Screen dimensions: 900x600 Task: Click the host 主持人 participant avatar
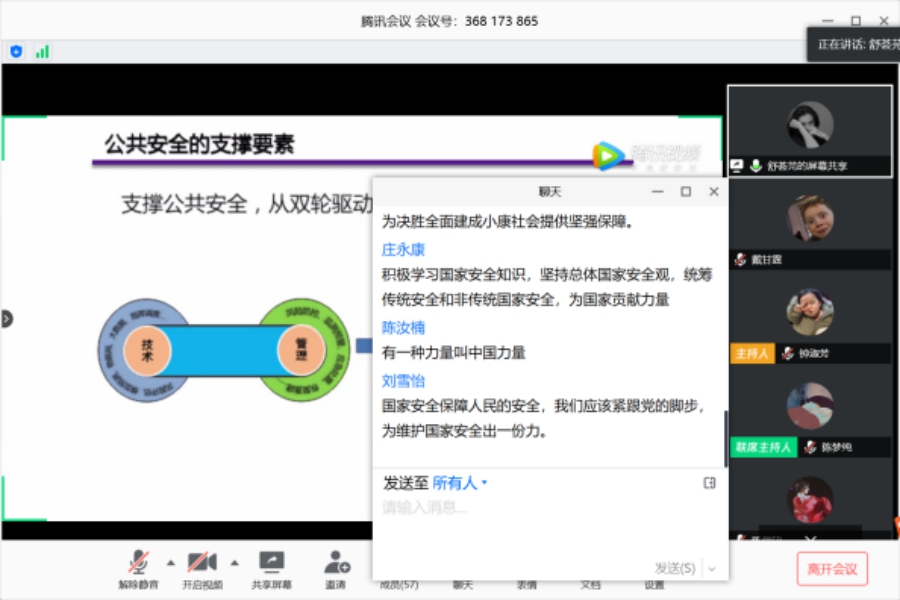809,314
